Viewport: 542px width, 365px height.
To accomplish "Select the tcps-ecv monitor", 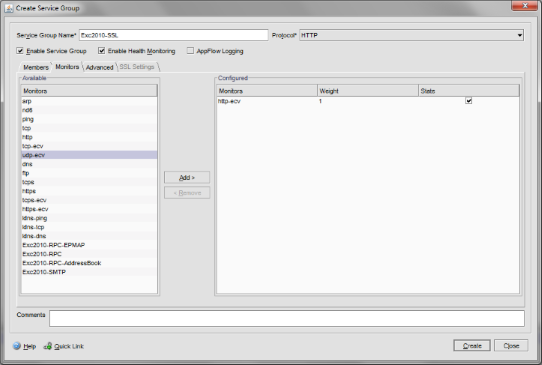I will [89, 200].
